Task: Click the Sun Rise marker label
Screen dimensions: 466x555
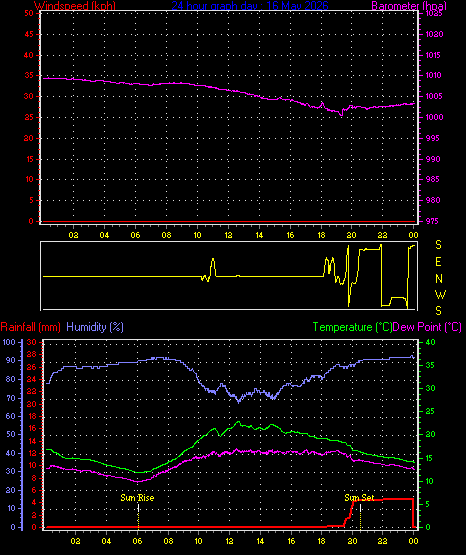Action: [137, 498]
